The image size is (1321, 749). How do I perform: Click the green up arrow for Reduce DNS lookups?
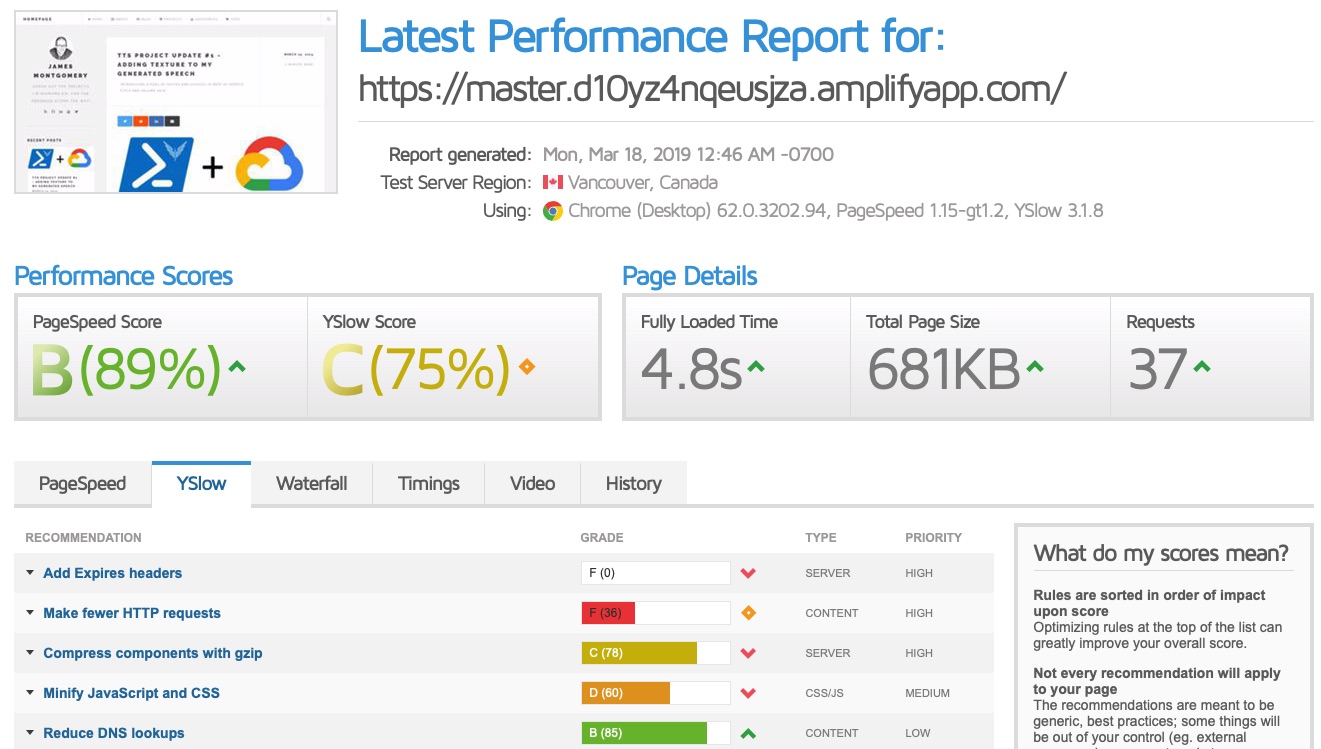748,733
